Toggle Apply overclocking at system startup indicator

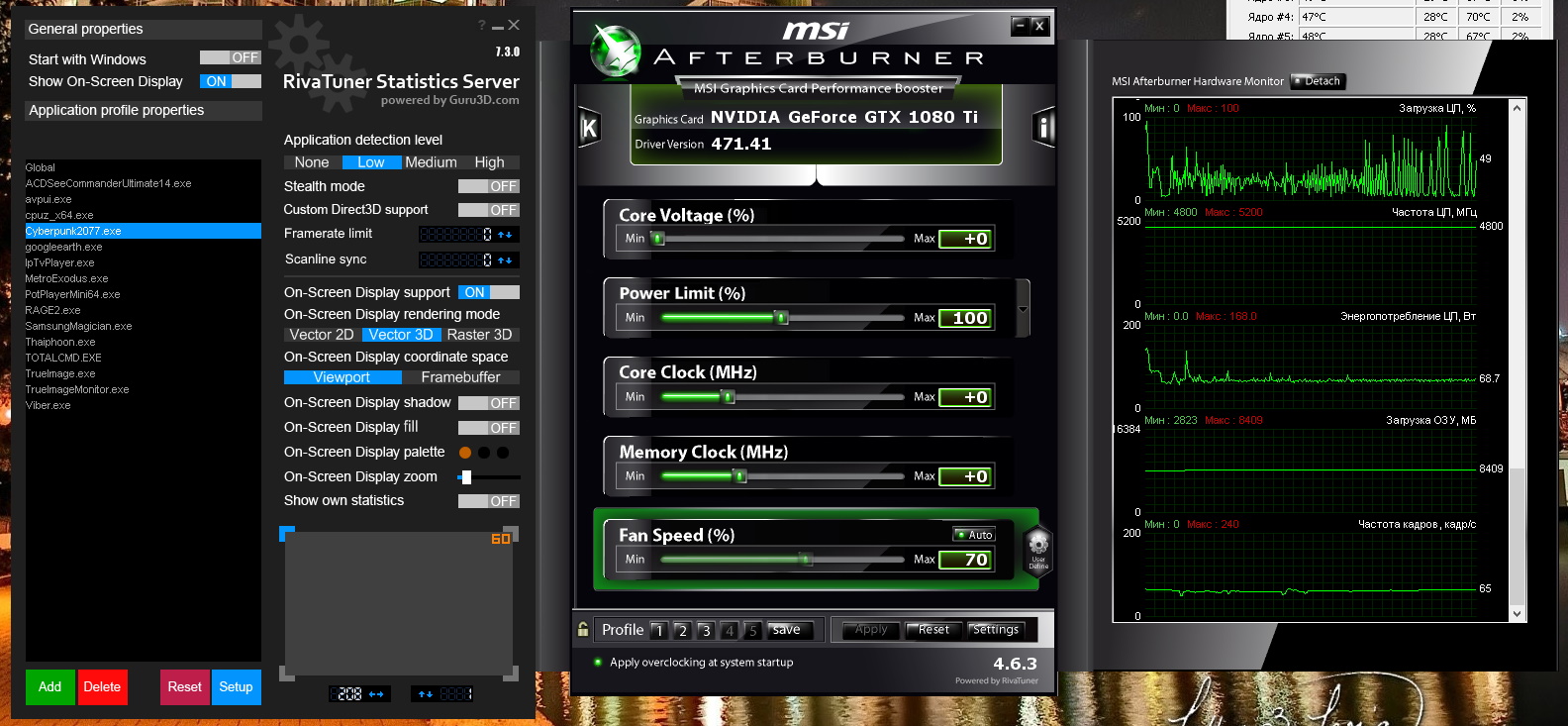click(x=598, y=663)
